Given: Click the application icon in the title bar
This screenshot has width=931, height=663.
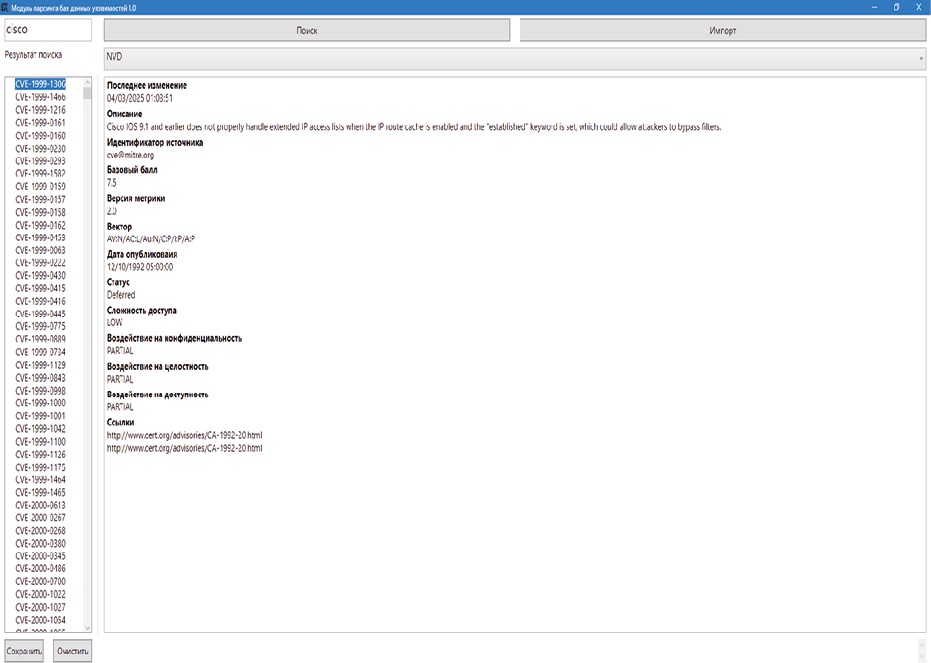Looking at the screenshot, I should pos(5,7).
